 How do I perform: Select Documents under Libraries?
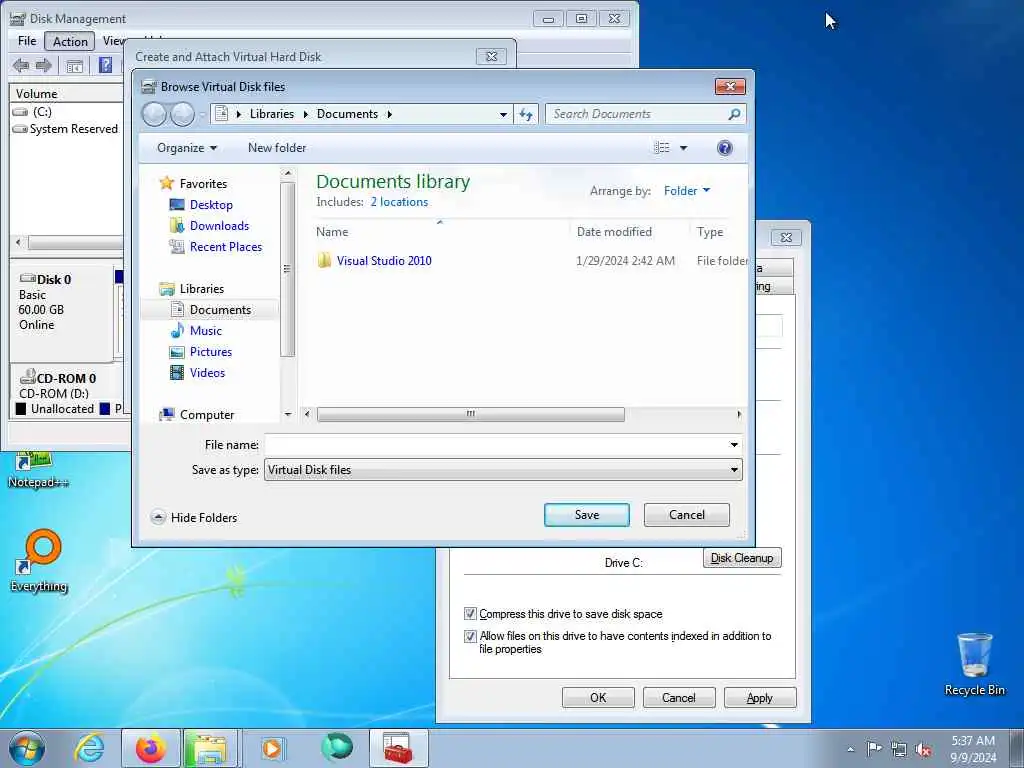pos(220,310)
